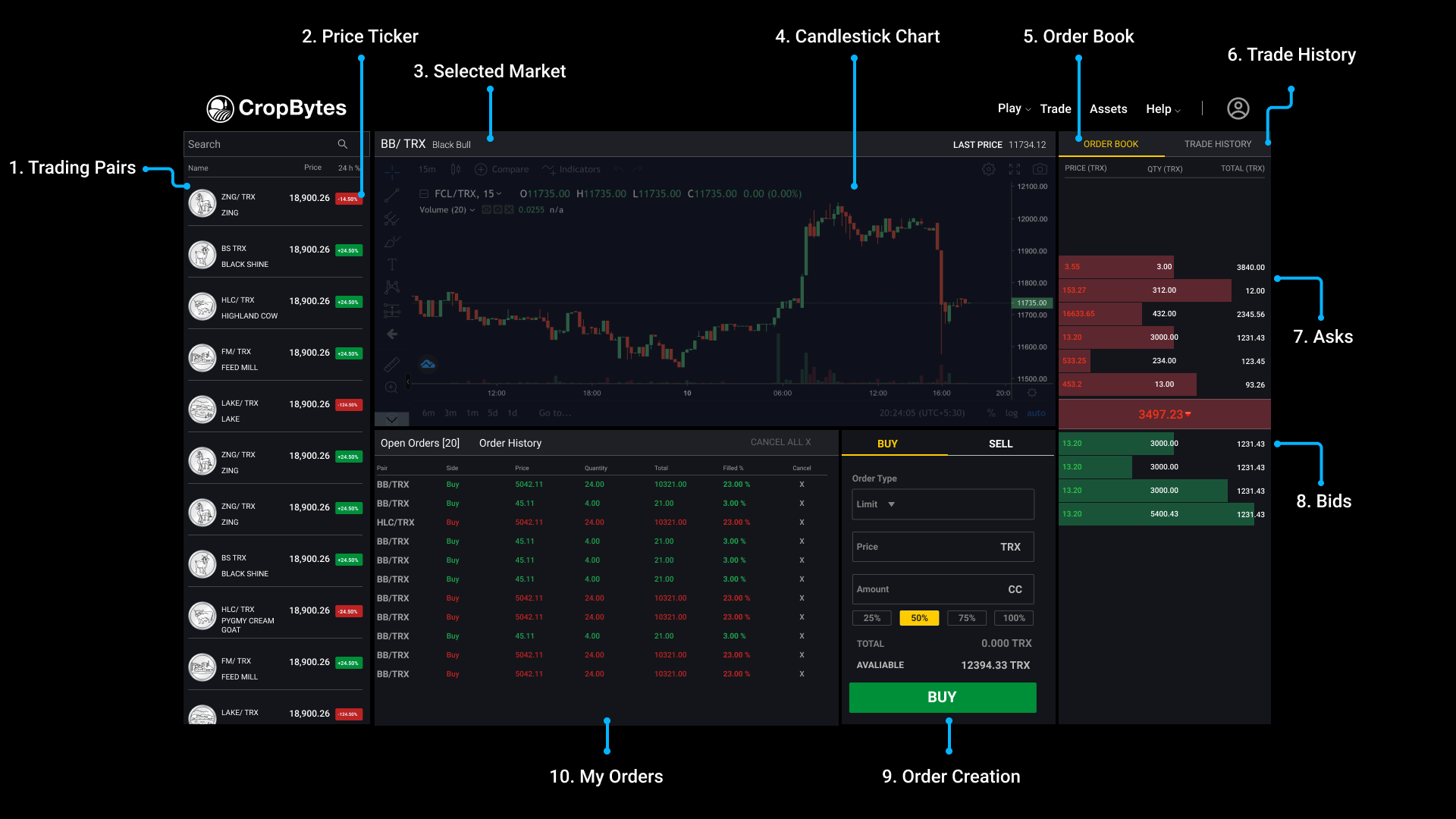Expand the Volume (20) legend chevron
This screenshot has width=1456, height=819.
tap(472, 210)
